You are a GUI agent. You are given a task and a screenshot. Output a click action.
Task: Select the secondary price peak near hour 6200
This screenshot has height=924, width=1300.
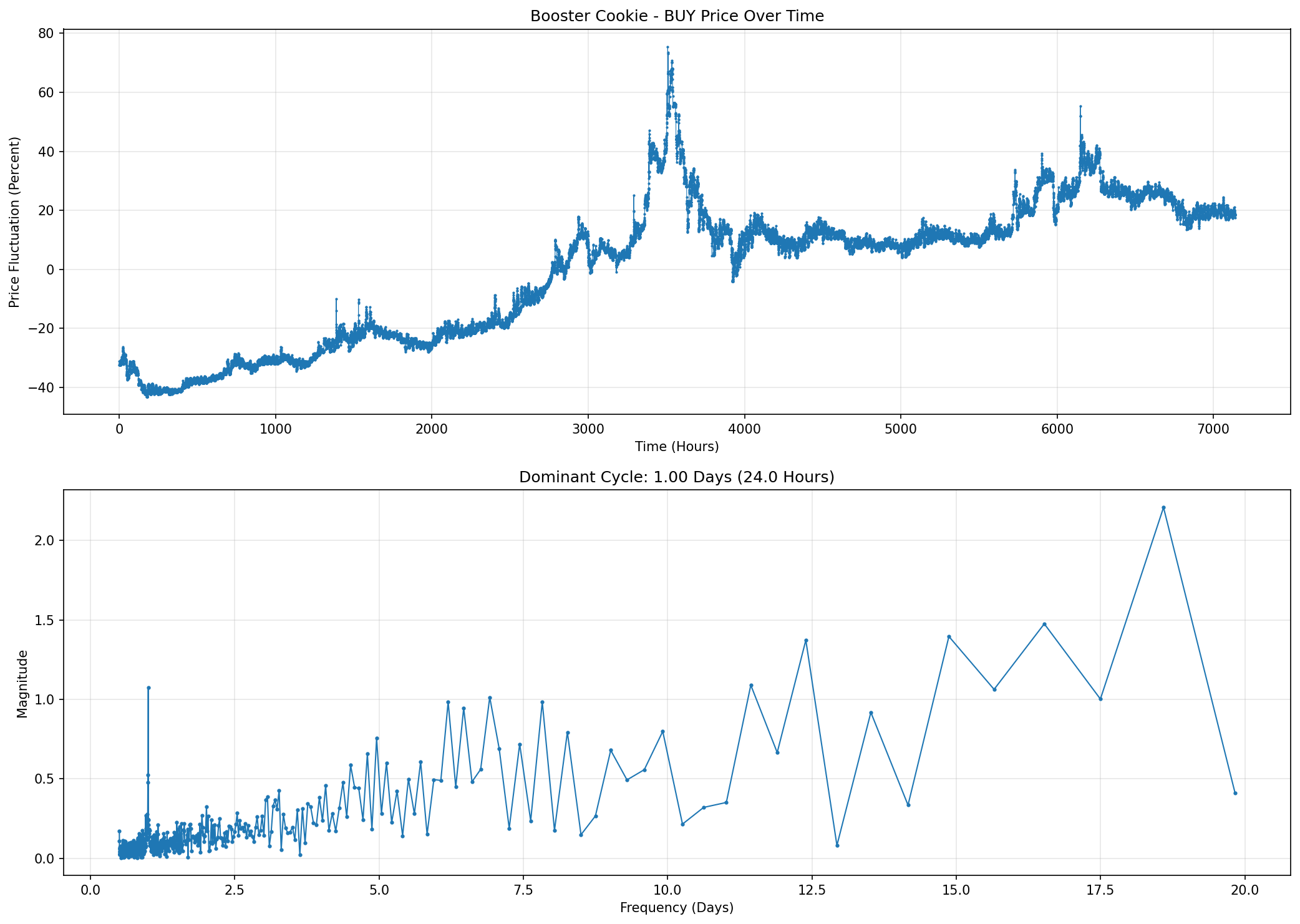[1080, 106]
